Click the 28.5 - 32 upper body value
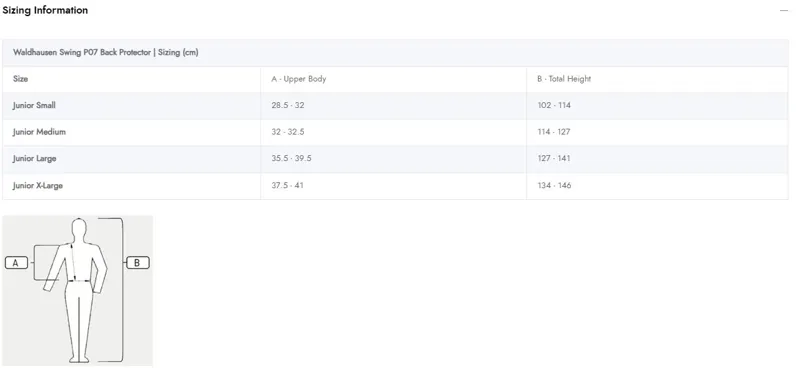This screenshot has width=800, height=368. click(x=288, y=106)
